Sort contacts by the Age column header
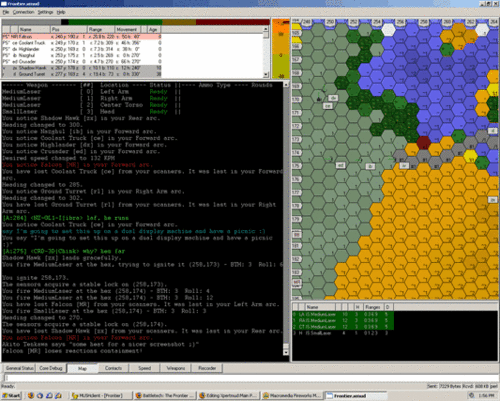 (153, 29)
